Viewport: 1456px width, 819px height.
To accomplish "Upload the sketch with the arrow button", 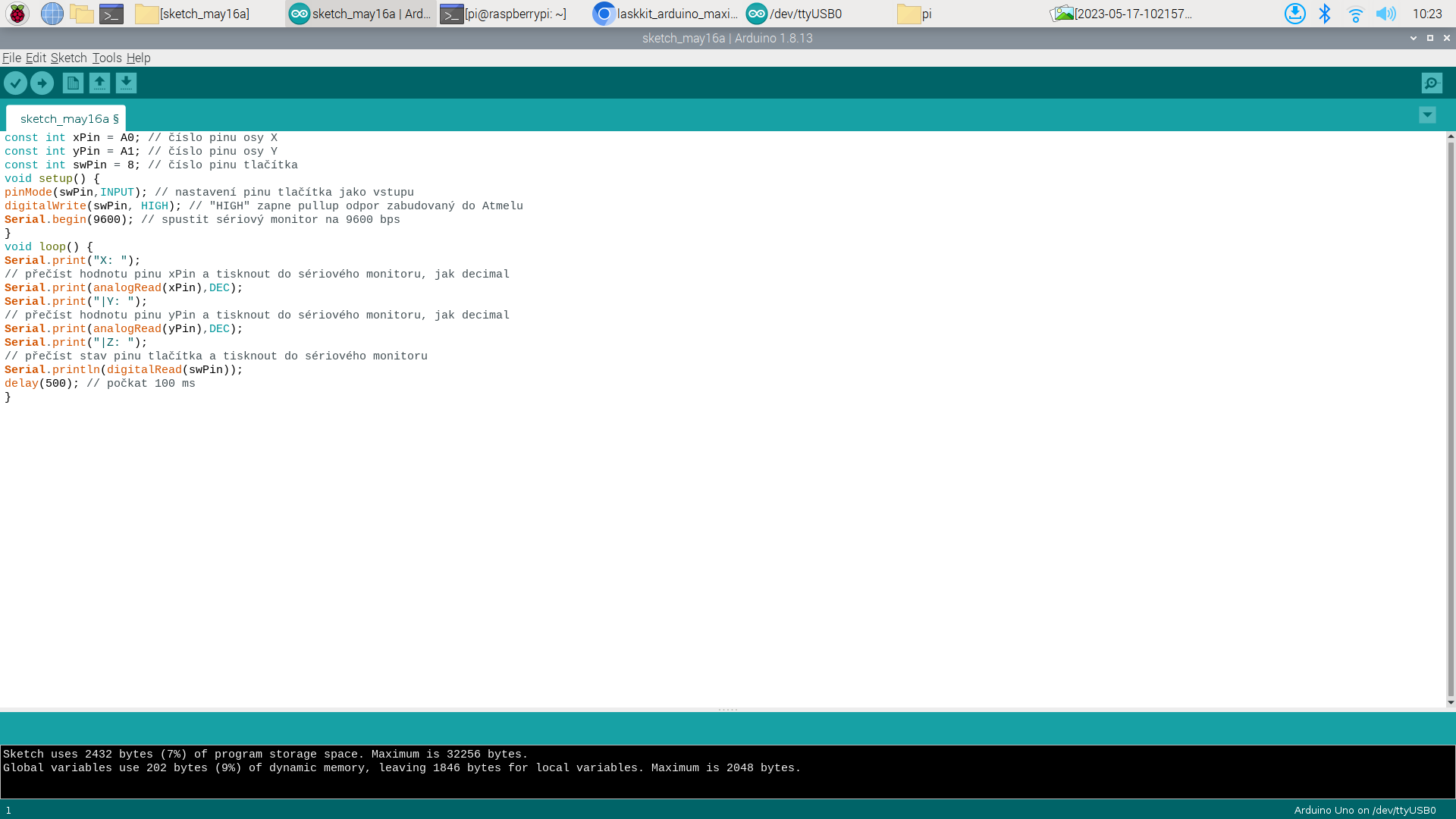I will pos(42,83).
